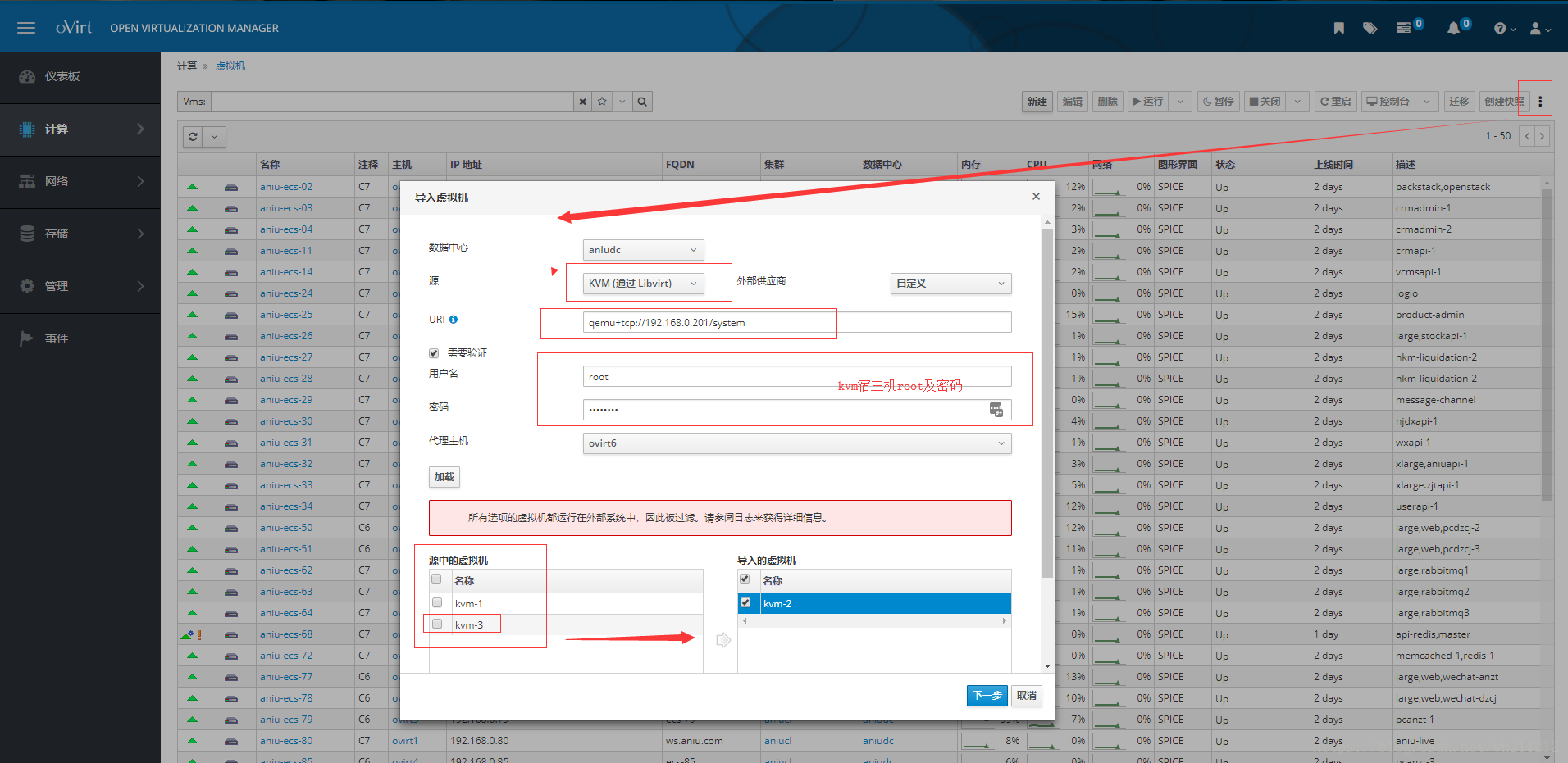The height and width of the screenshot is (763, 1568).
Task: Click the 创建快照 button
Action: [1504, 102]
